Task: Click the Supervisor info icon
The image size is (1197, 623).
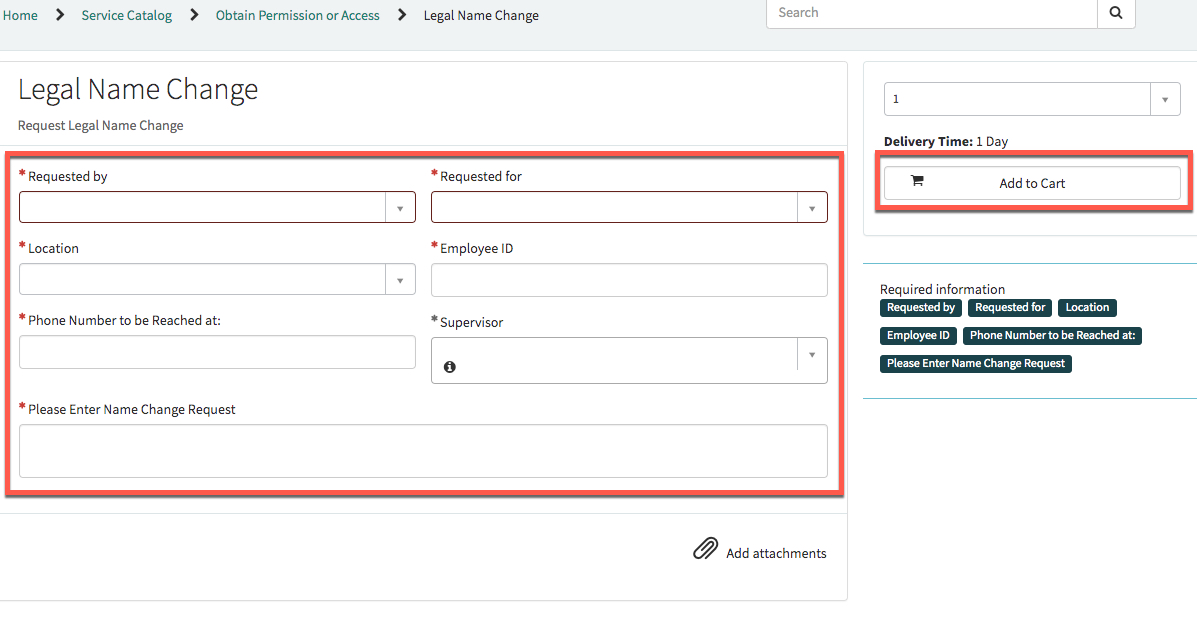Action: click(x=450, y=367)
